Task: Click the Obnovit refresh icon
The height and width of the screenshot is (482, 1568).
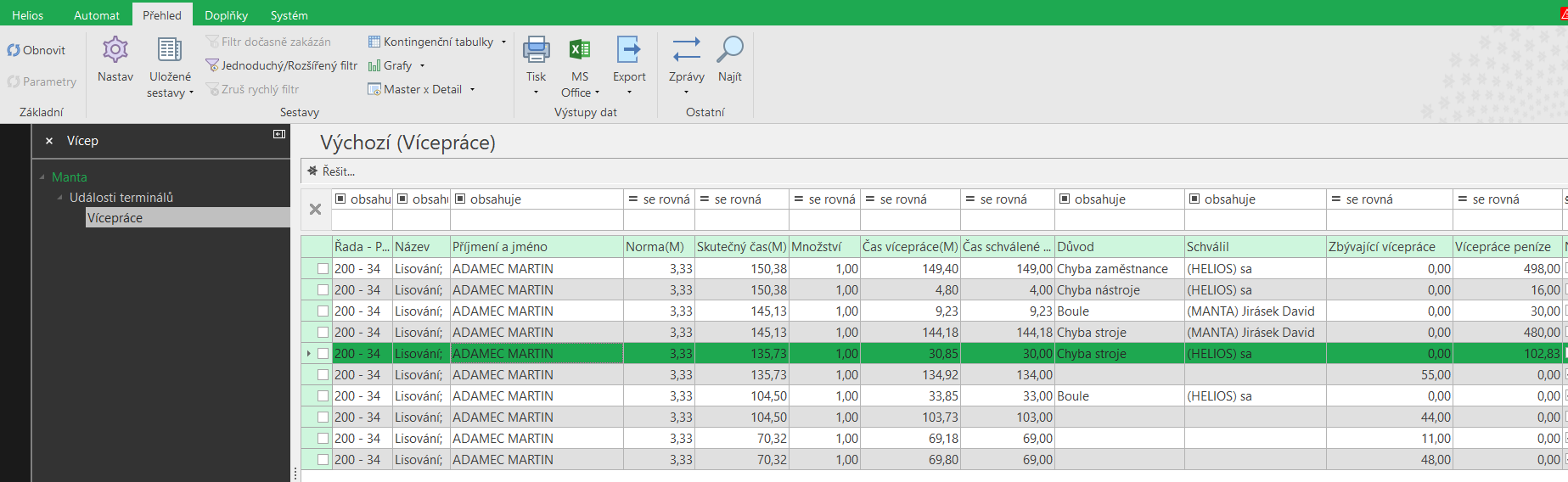Action: click(14, 50)
